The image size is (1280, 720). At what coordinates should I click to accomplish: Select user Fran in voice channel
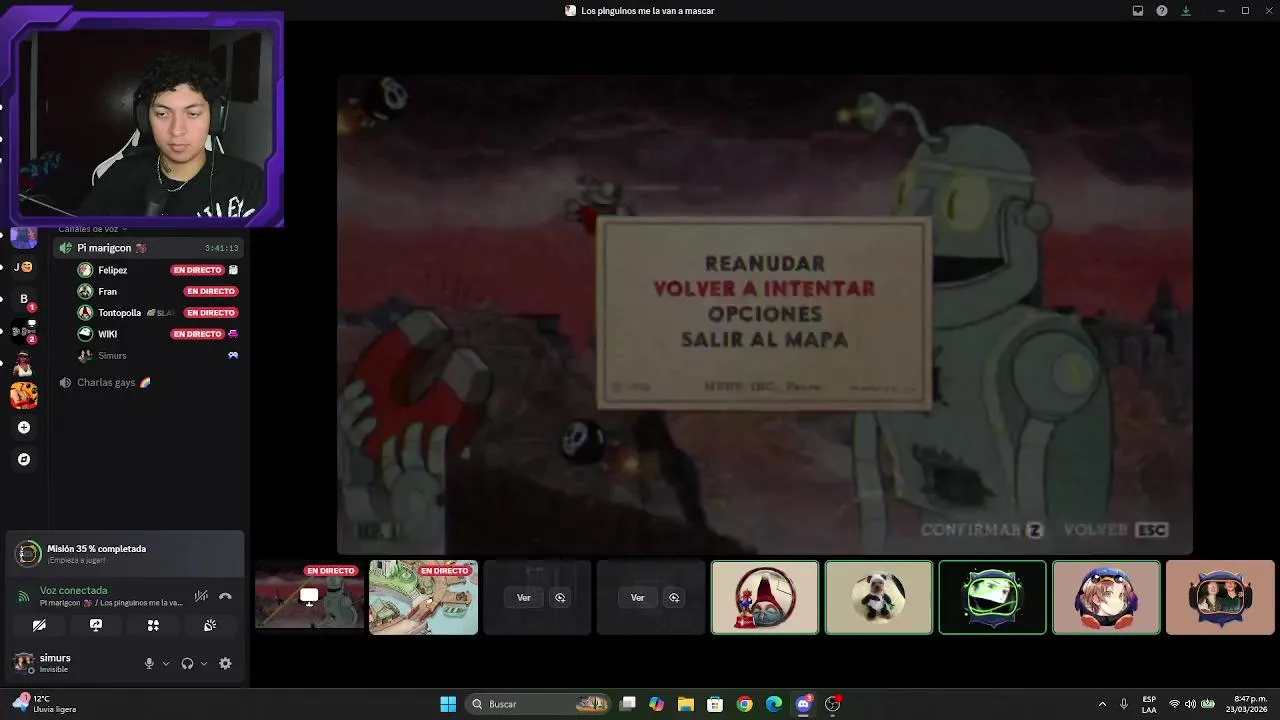click(x=107, y=291)
